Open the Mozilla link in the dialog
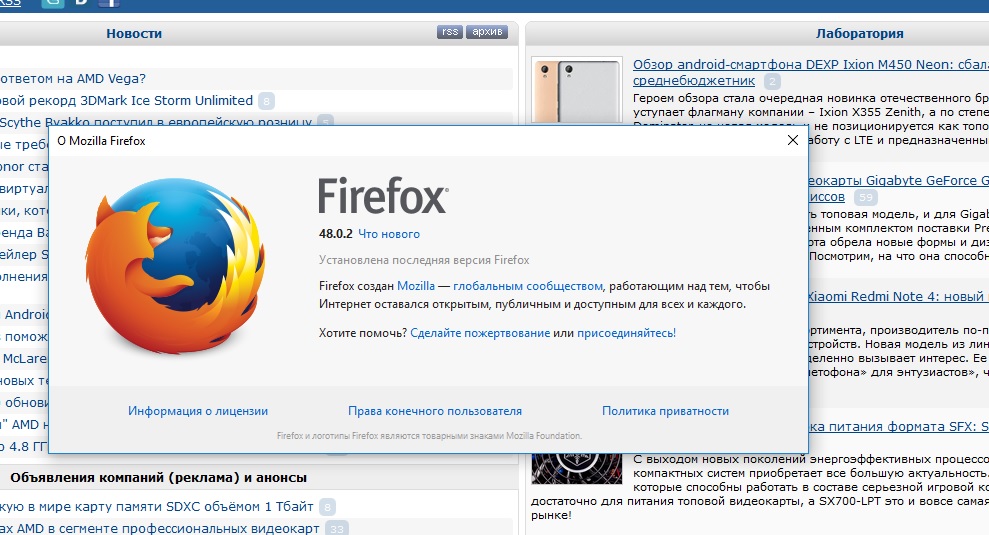Screen dimensions: 989x535 click(416, 286)
